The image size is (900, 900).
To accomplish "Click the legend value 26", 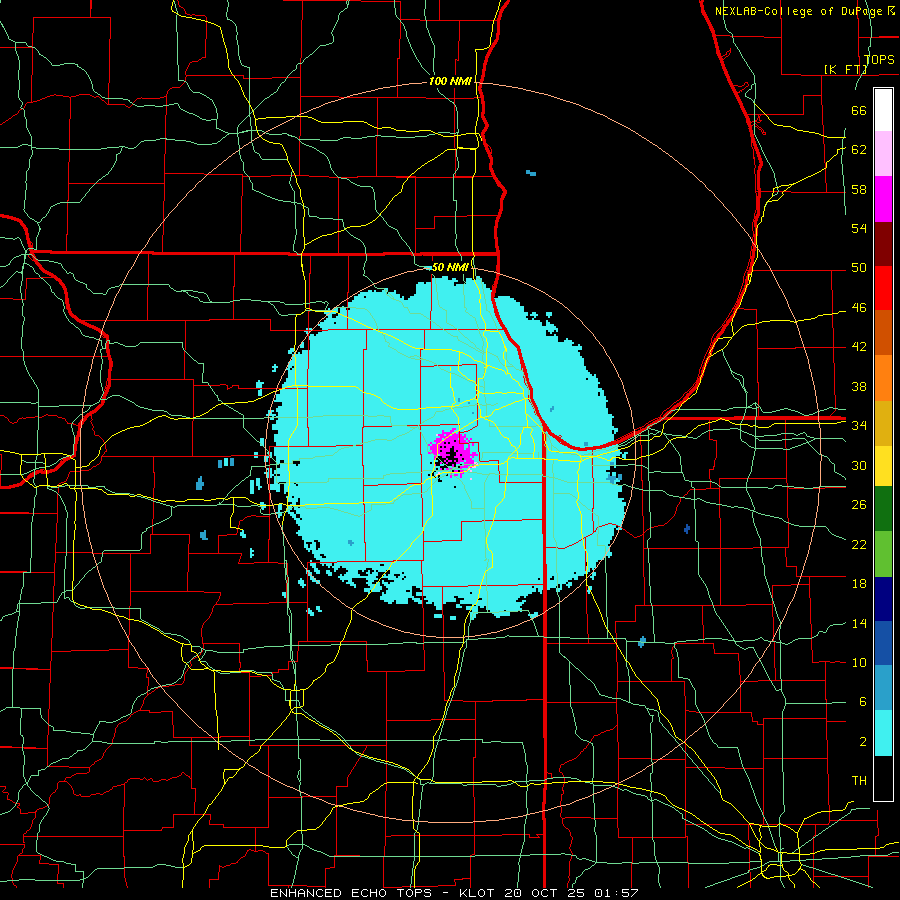I will click(x=859, y=505).
